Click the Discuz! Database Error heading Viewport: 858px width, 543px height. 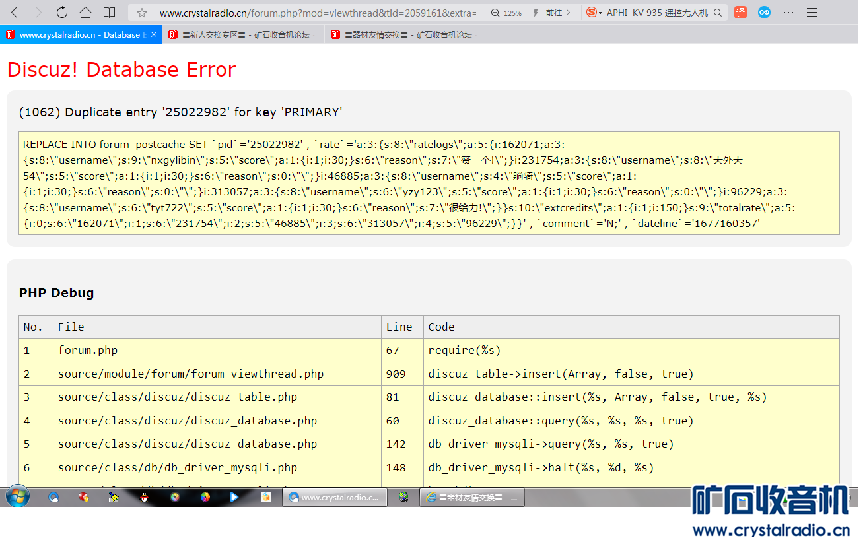(121, 70)
